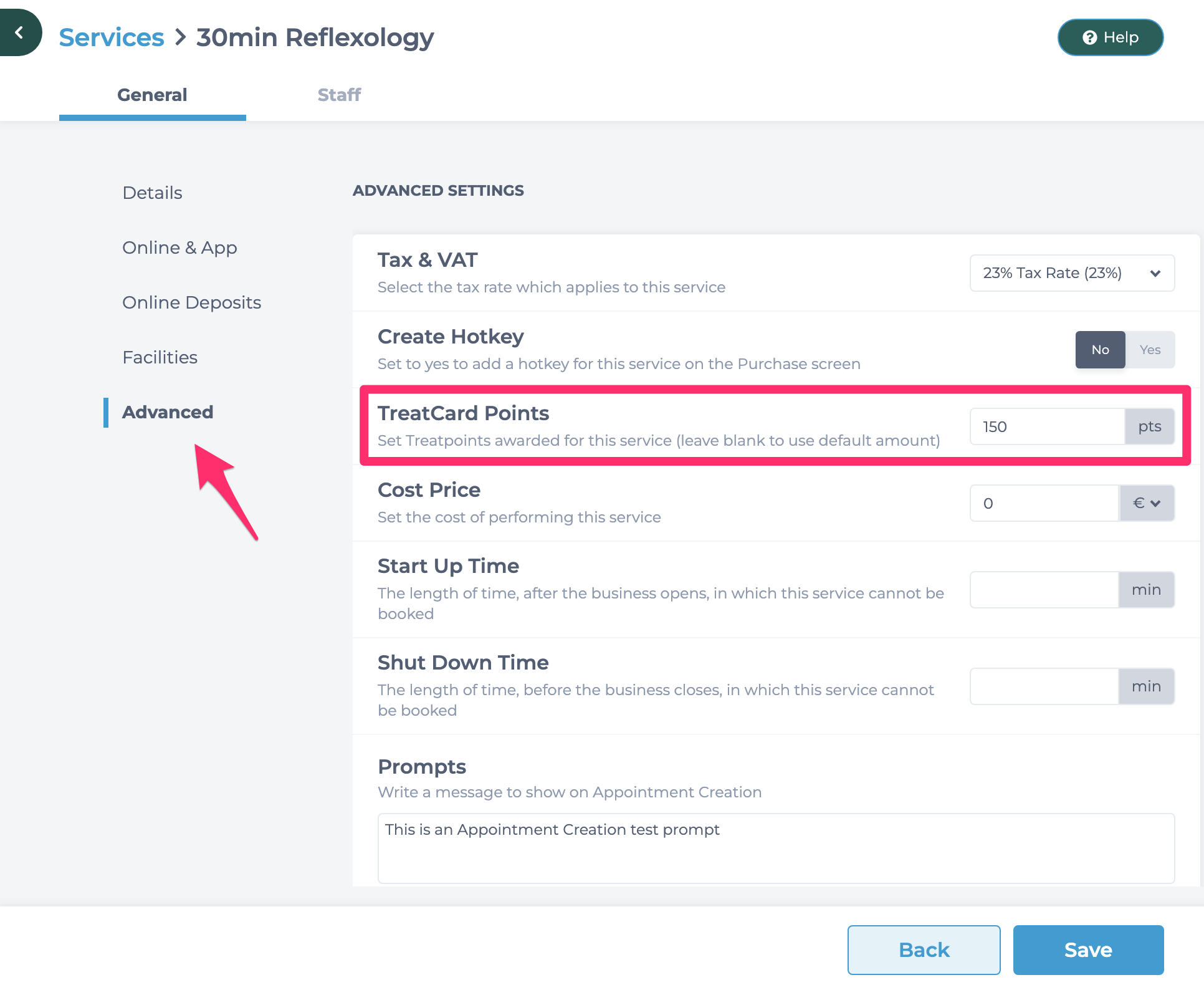Select the Advanced section
1204x990 pixels.
tap(168, 412)
